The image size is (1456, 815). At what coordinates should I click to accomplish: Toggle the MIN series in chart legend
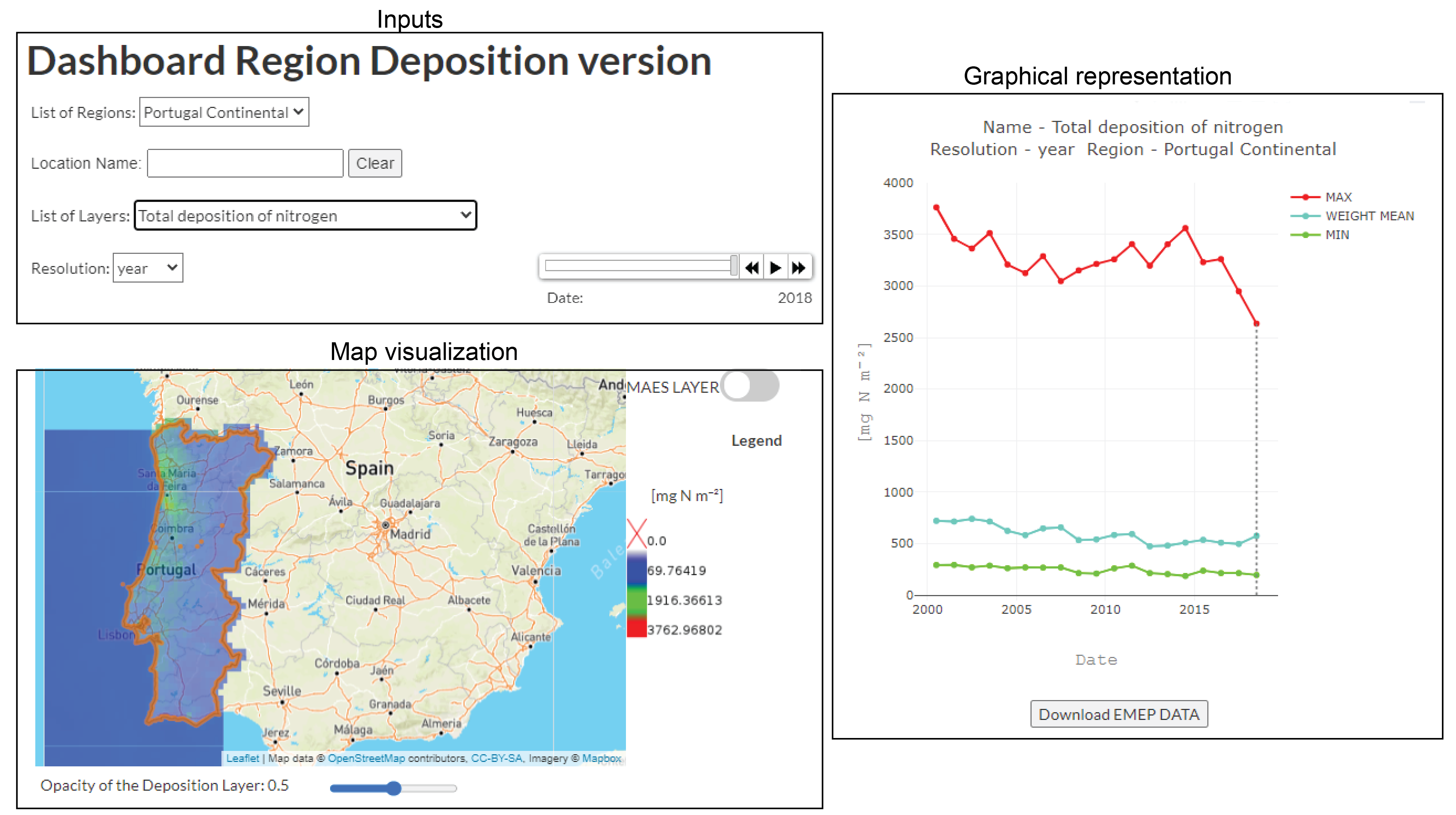coord(1337,235)
